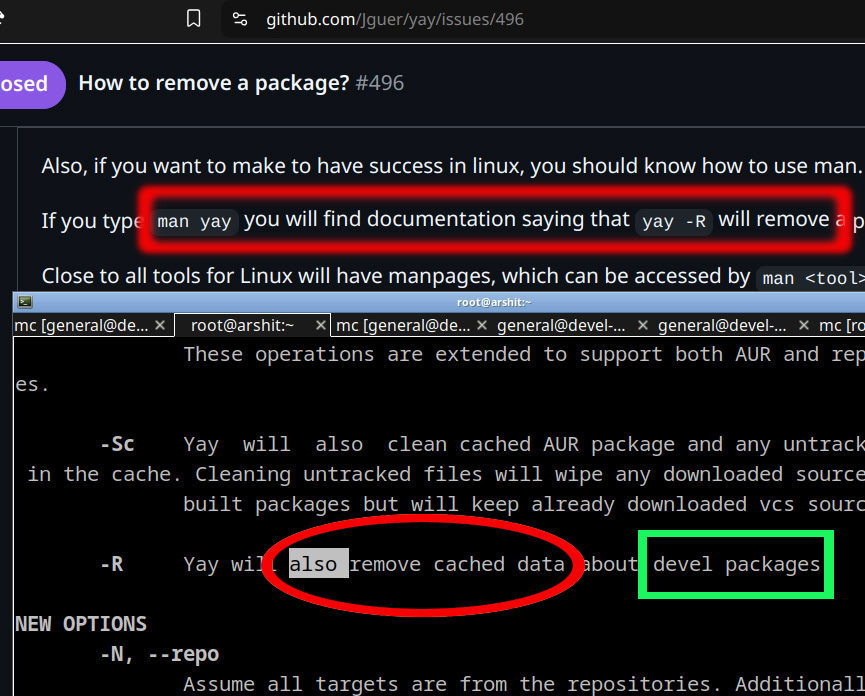Click issue title 'How to remove a package?'
This screenshot has width=865, height=696.
pyautogui.click(x=214, y=83)
